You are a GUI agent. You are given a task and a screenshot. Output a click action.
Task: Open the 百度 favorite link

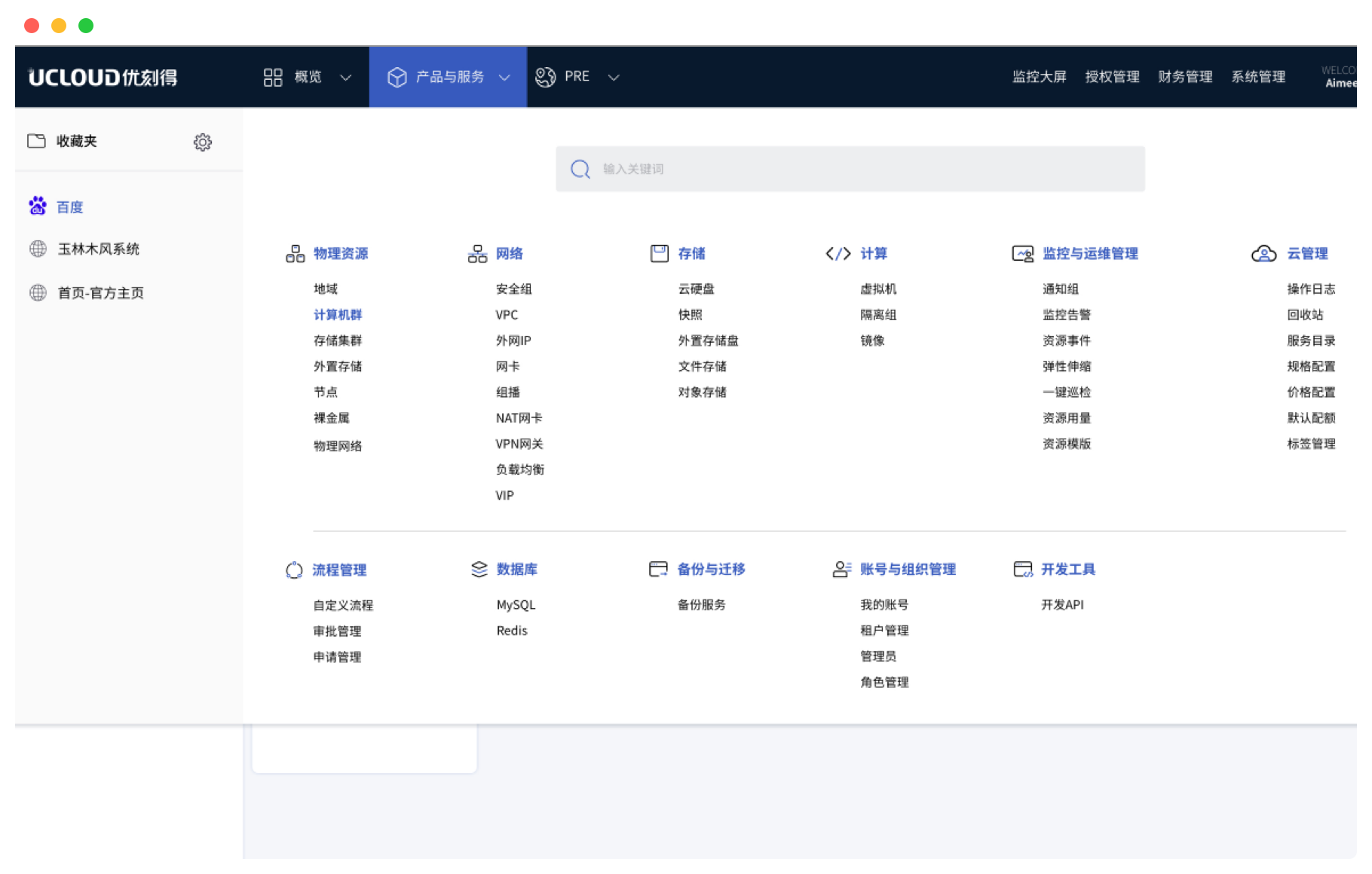pos(70,206)
